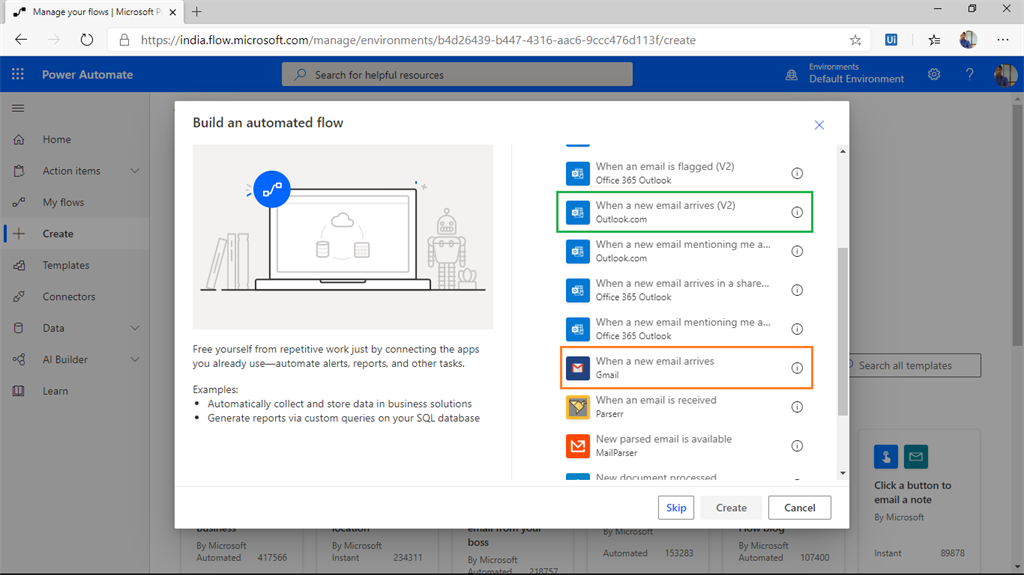This screenshot has height=575, width=1024.
Task: Select Outlook.com new email mentioning me trigger
Action: [686, 251]
